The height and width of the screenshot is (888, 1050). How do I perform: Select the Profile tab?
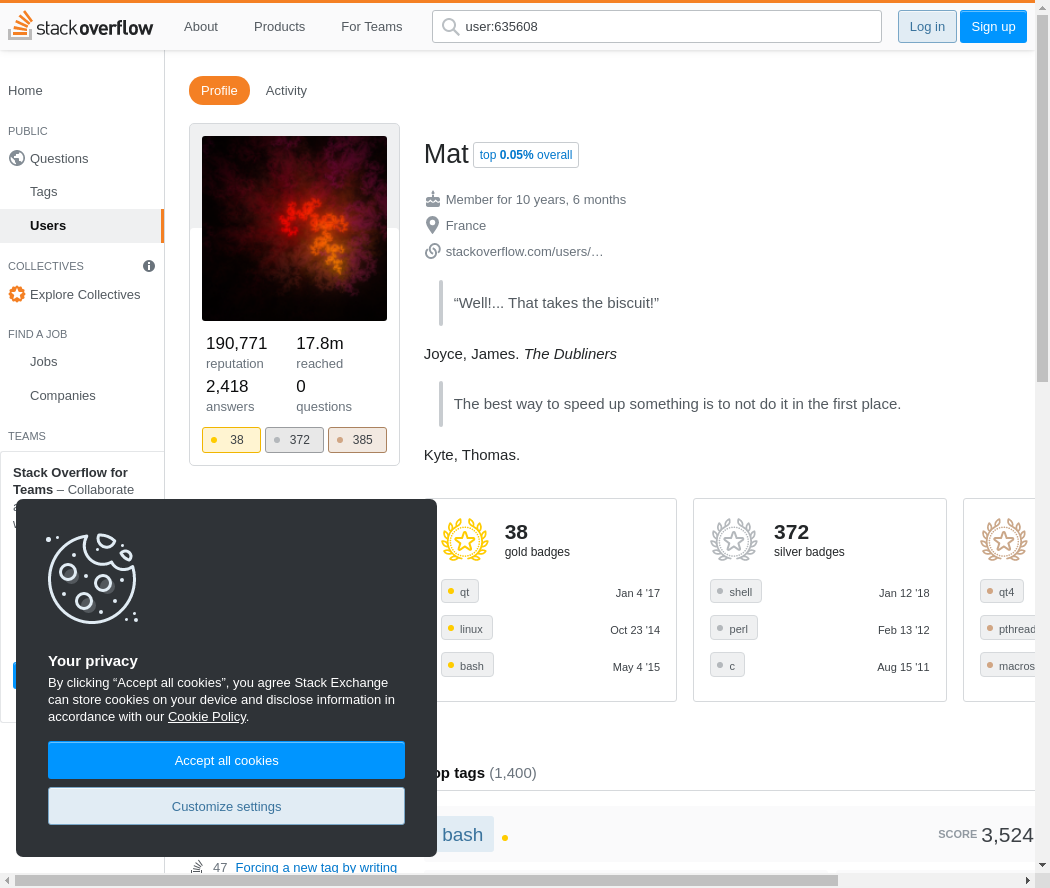[219, 90]
